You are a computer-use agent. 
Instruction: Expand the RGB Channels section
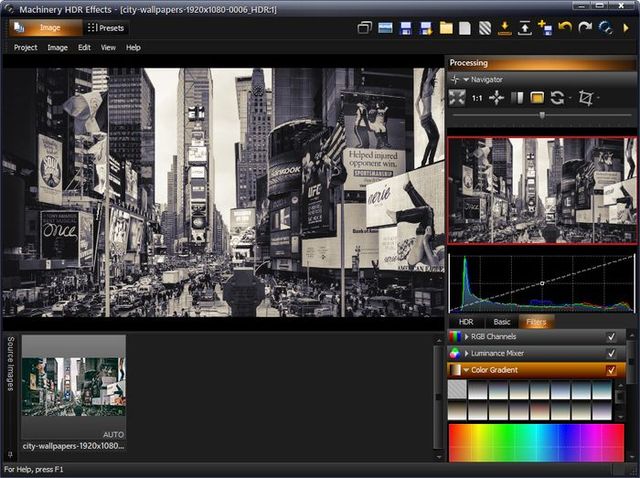coord(466,337)
